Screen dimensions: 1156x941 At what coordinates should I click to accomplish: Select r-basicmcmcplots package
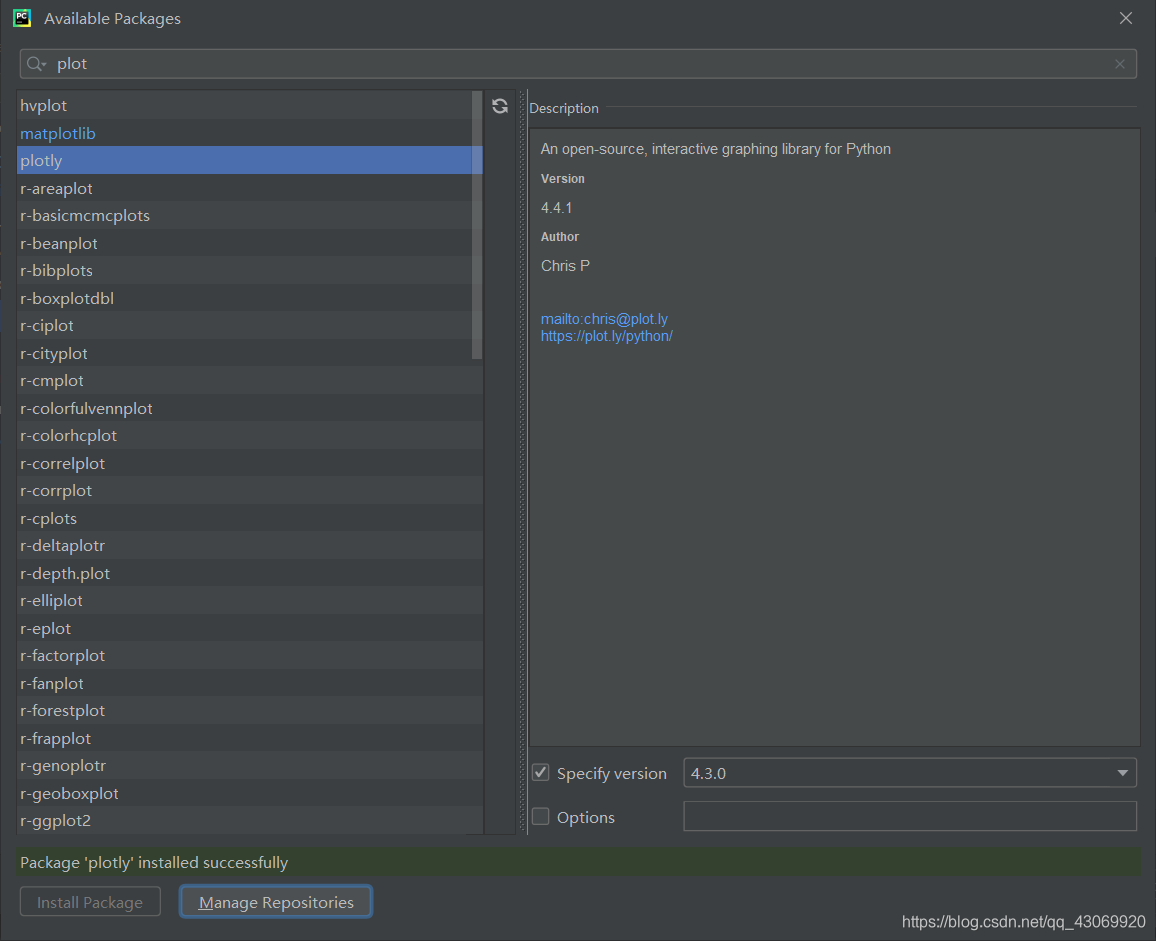click(x=249, y=215)
